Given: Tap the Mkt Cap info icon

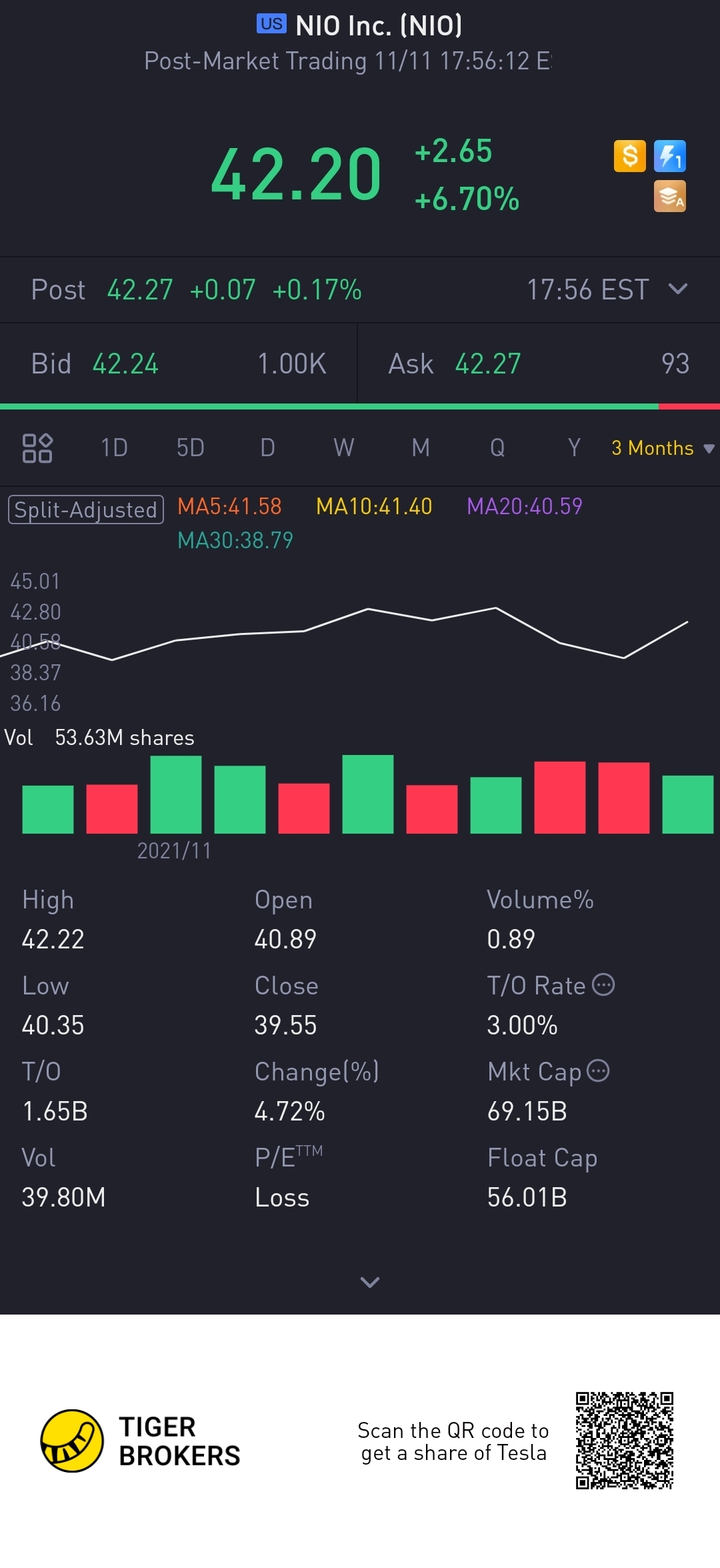Looking at the screenshot, I should [598, 1070].
